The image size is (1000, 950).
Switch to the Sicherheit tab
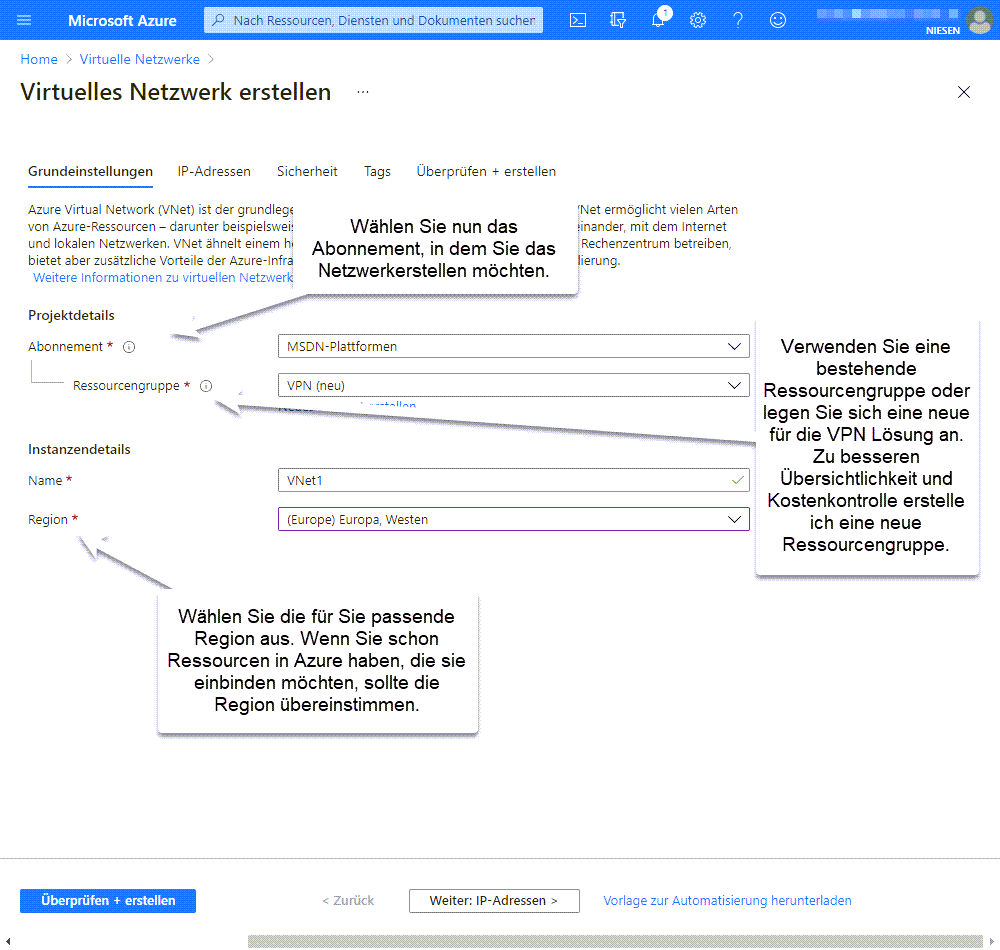click(307, 172)
